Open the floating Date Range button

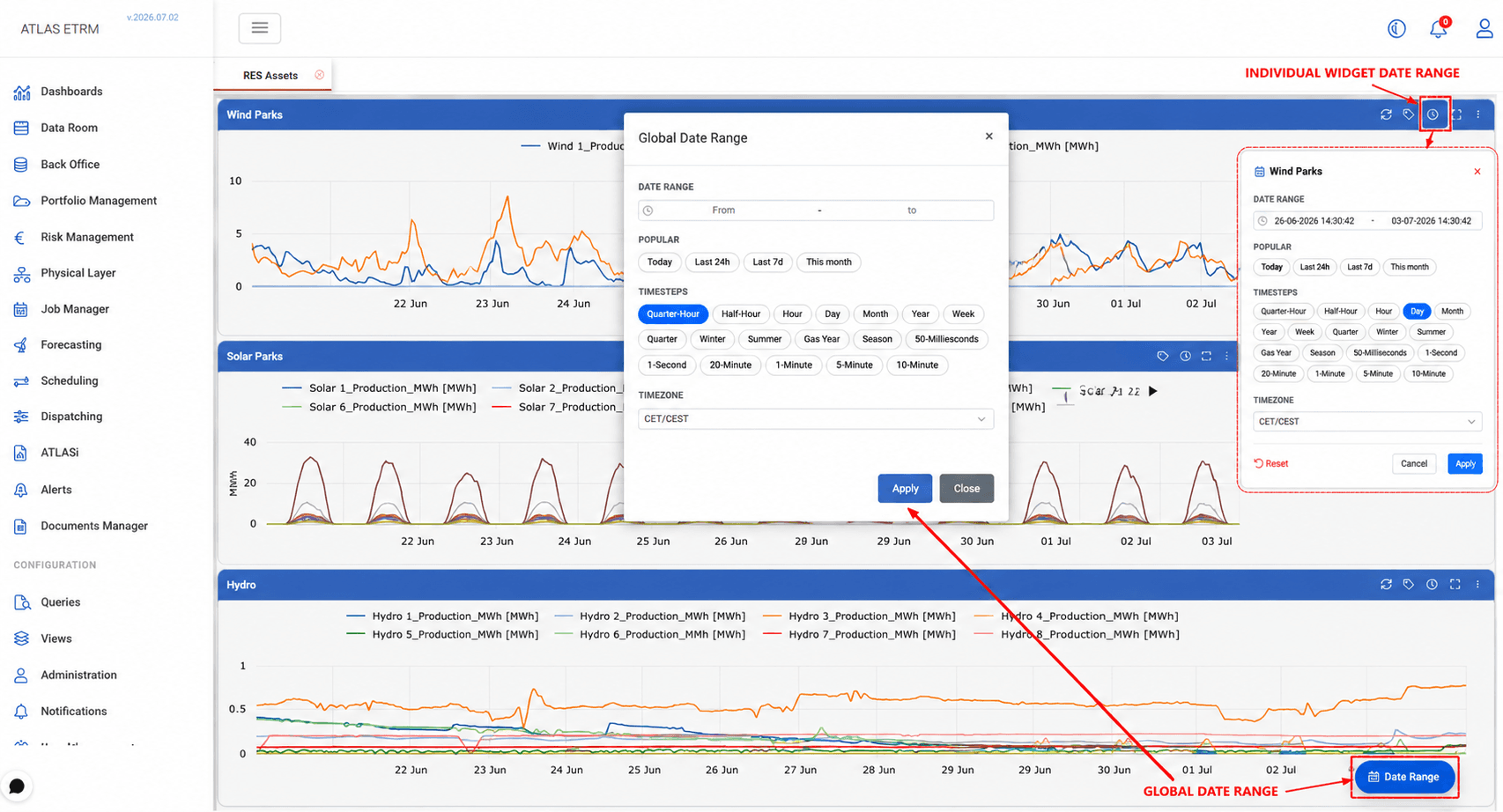click(x=1404, y=777)
